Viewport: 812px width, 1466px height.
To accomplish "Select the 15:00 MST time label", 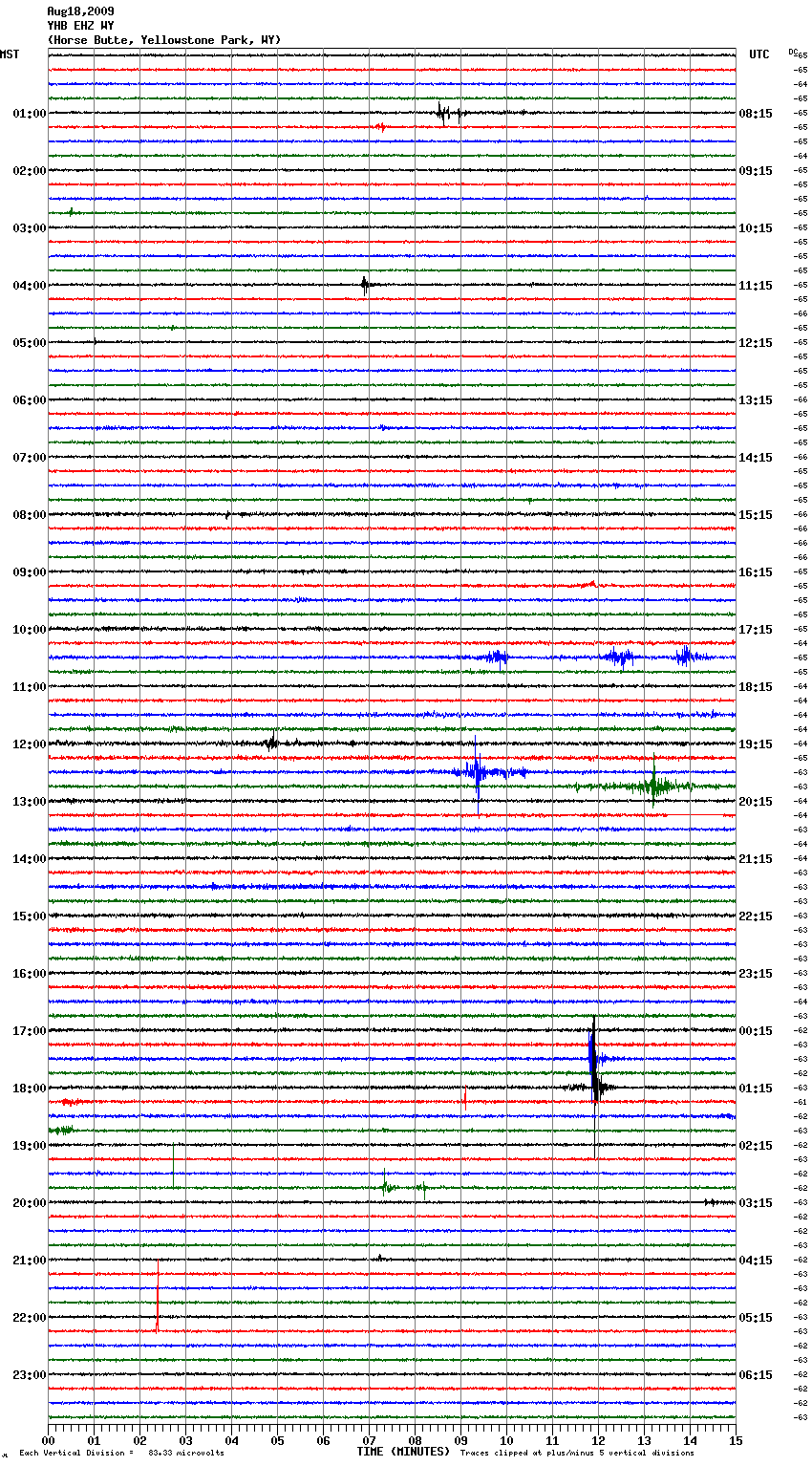I will click(29, 916).
